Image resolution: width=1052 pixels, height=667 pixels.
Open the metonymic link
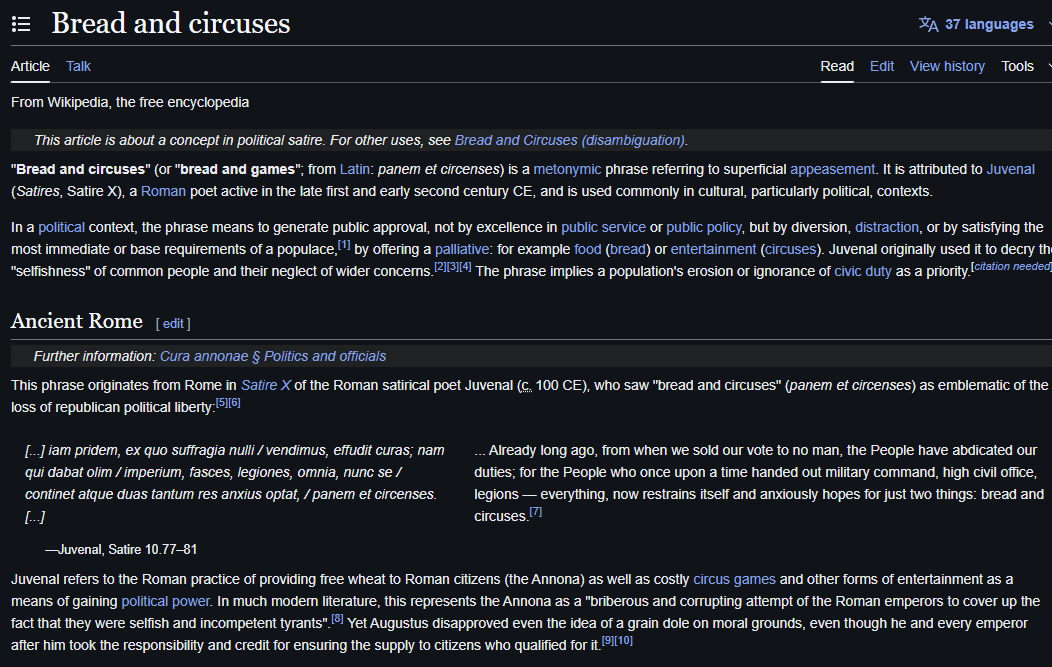[x=567, y=169]
